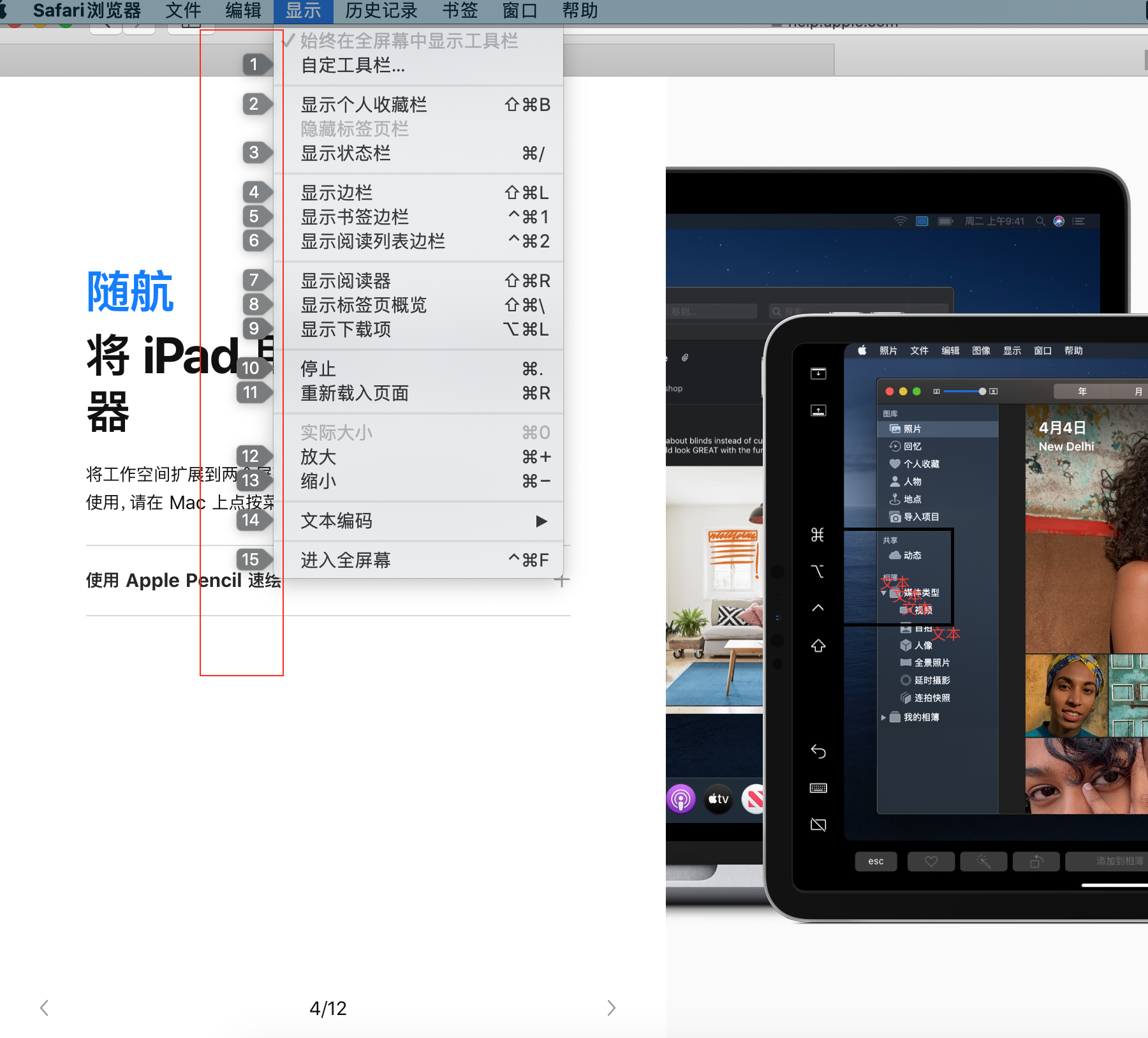The image size is (1148, 1038).
Task: Adjust the Photos thumbnail zoom slider
Action: point(982,391)
